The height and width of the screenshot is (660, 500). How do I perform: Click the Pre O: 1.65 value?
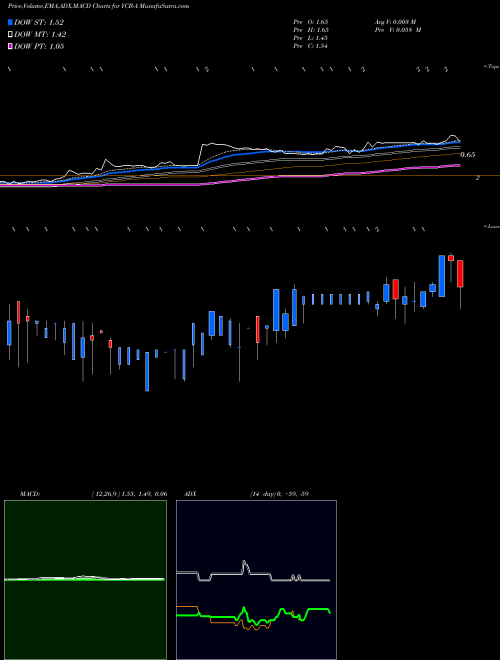311,21
